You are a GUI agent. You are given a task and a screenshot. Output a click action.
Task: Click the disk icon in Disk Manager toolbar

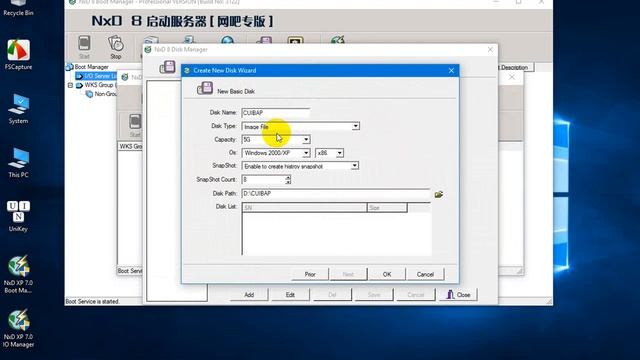(x=167, y=67)
